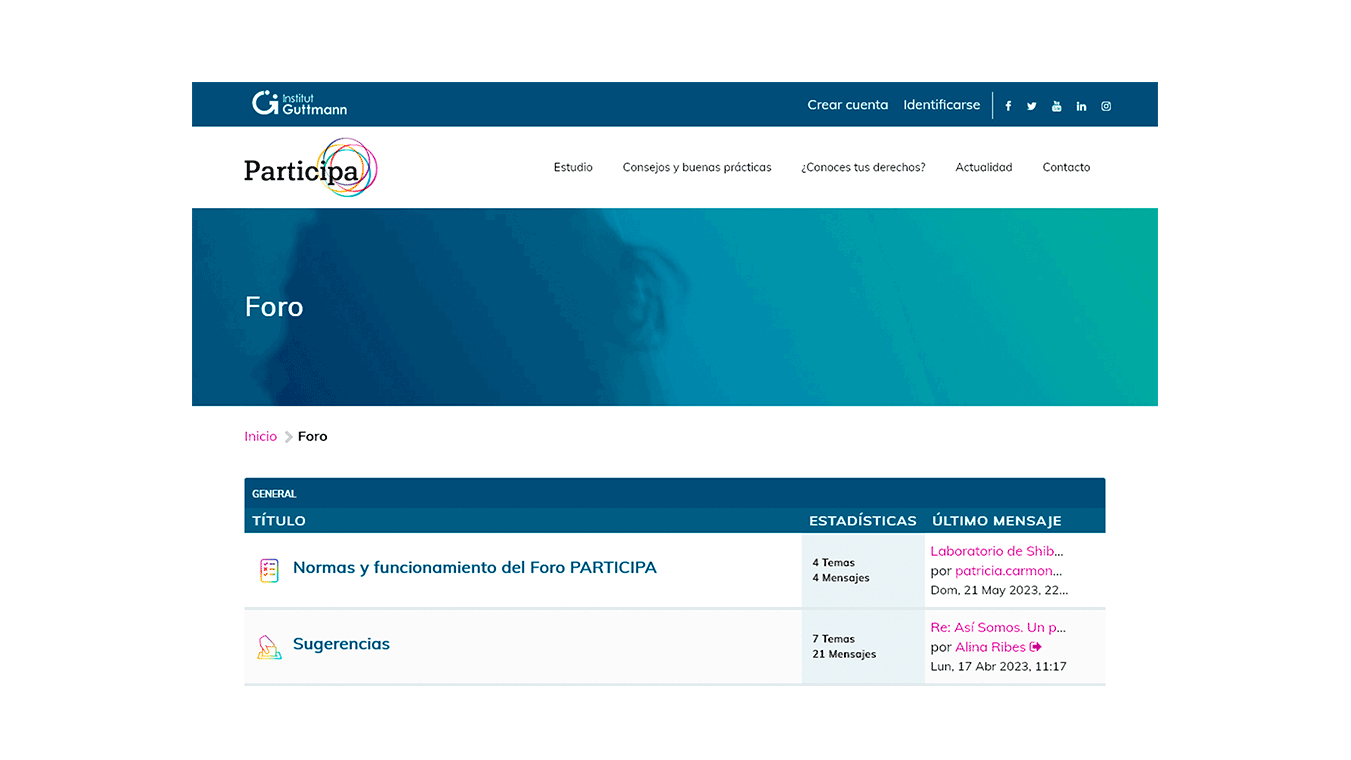Open the LinkedIn social icon

pyautogui.click(x=1081, y=106)
